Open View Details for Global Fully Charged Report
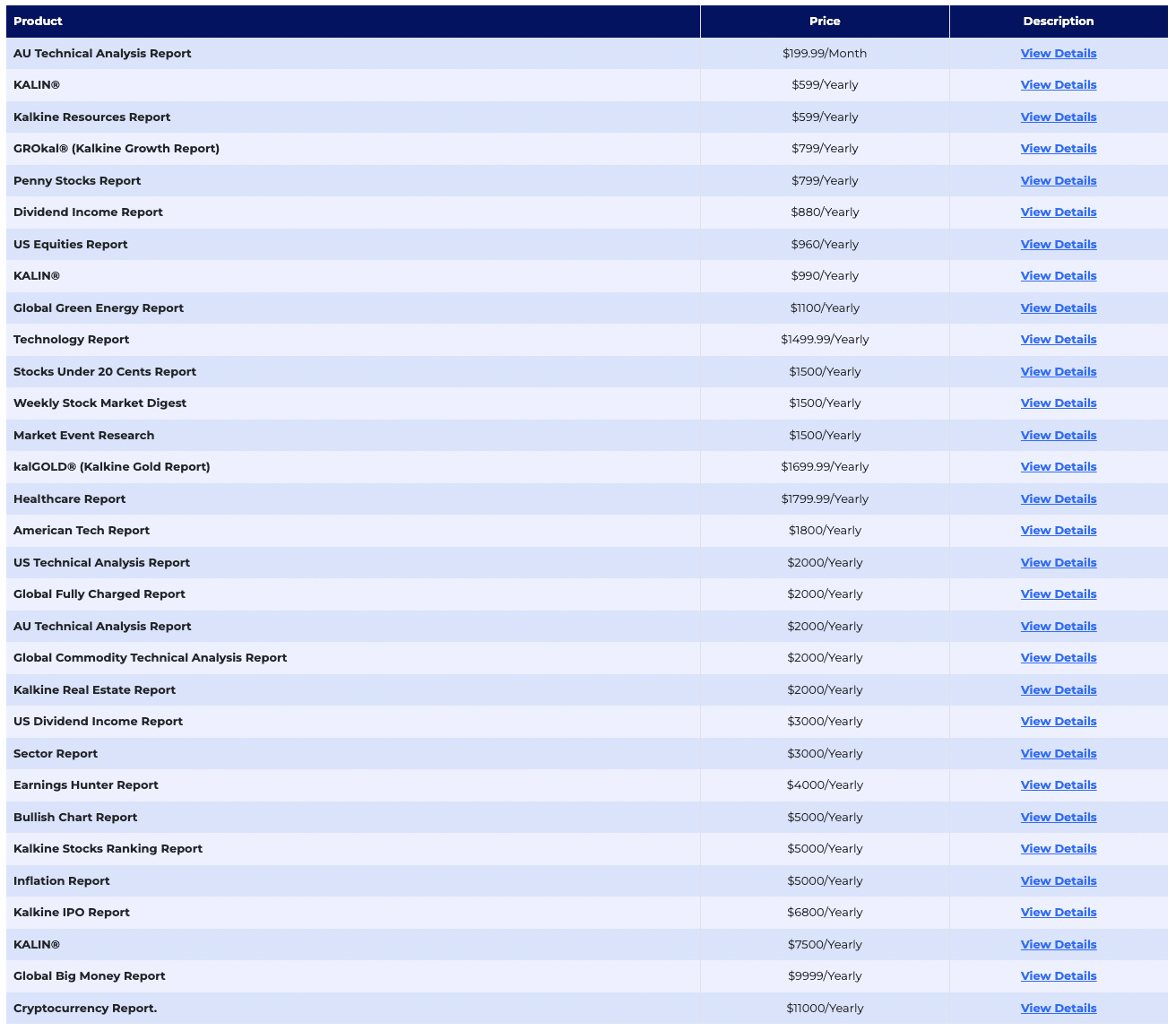 point(1059,593)
